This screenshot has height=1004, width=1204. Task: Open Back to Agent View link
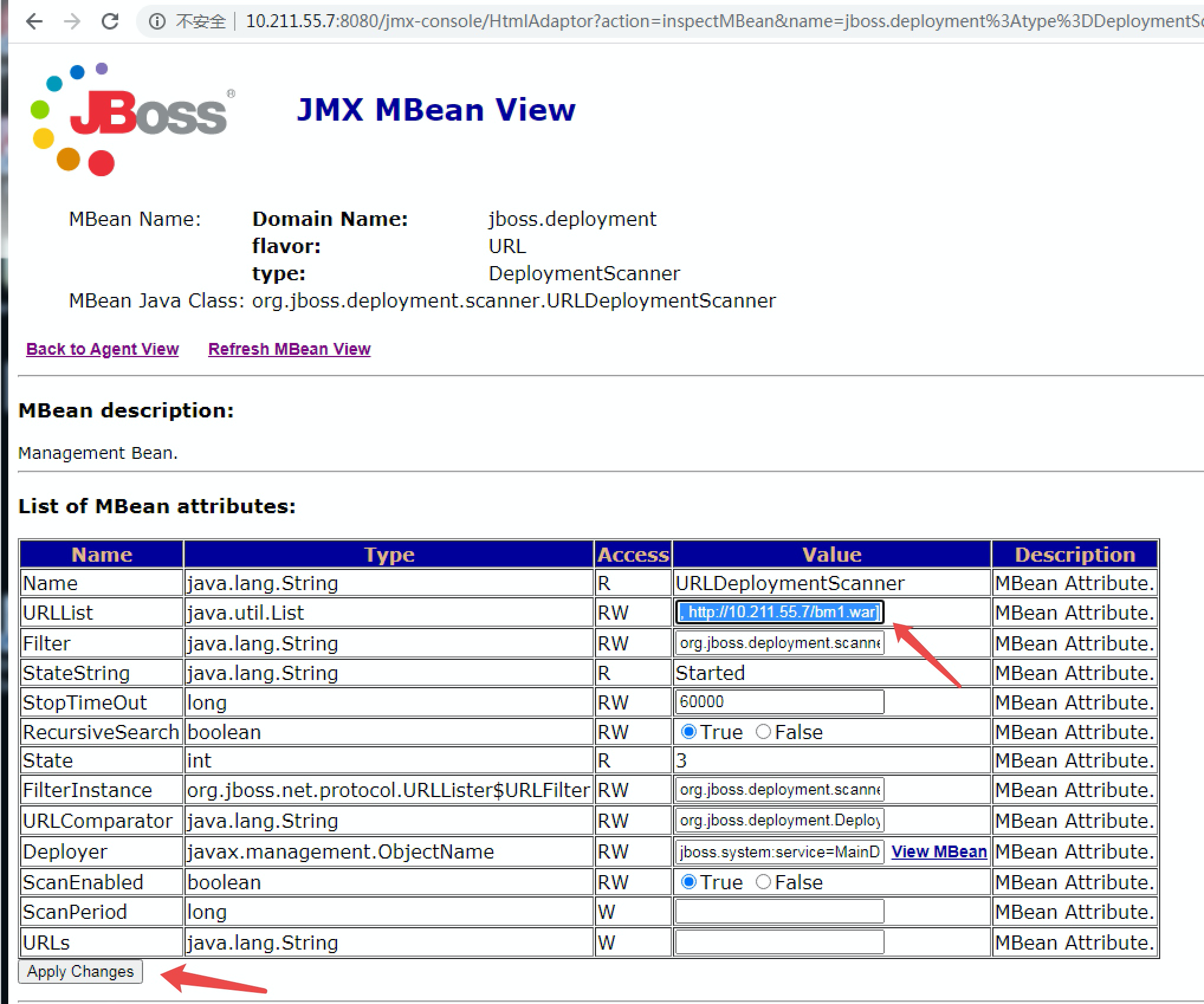pos(102,349)
